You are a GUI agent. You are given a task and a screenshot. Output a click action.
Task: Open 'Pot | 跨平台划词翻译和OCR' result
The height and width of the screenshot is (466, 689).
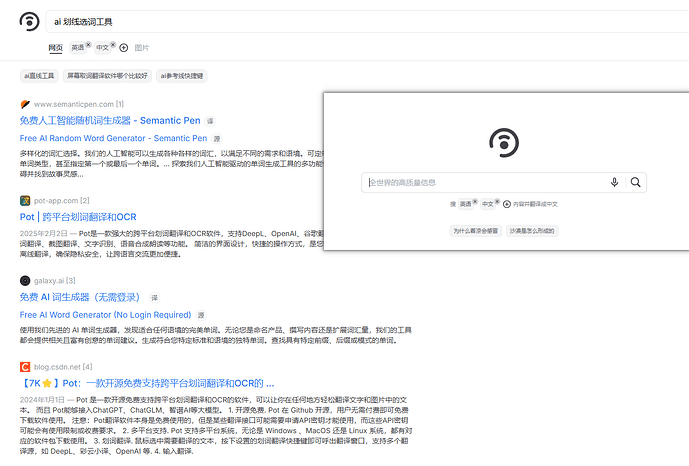coord(78,217)
